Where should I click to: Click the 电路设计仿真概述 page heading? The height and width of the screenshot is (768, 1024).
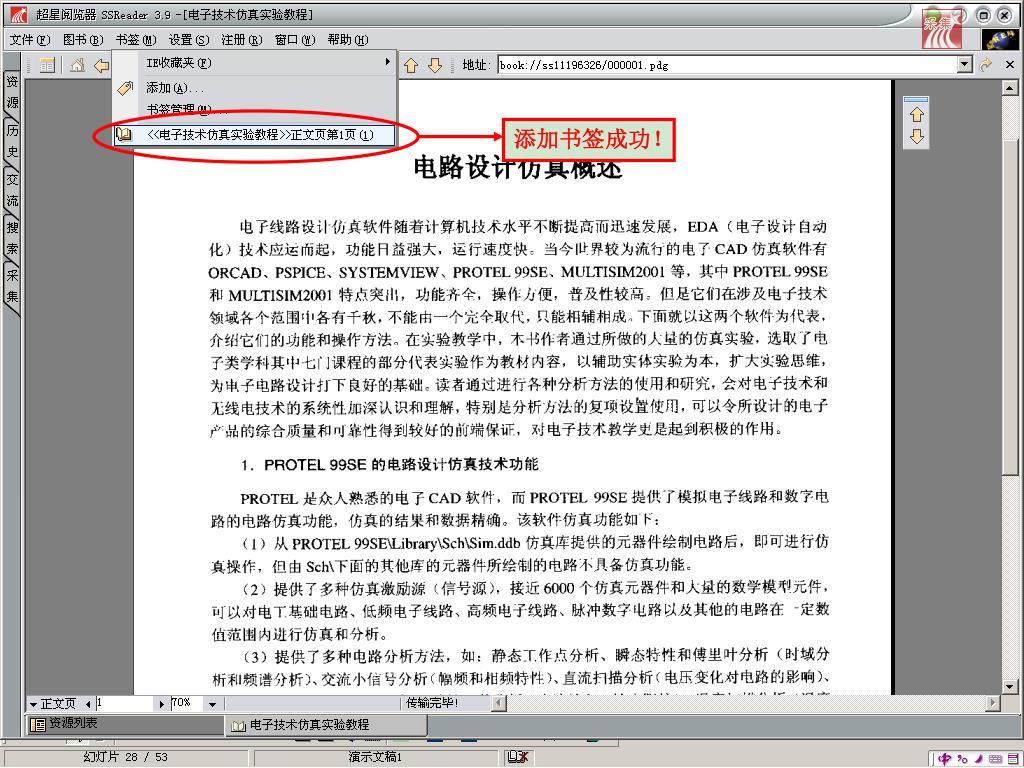[517, 168]
